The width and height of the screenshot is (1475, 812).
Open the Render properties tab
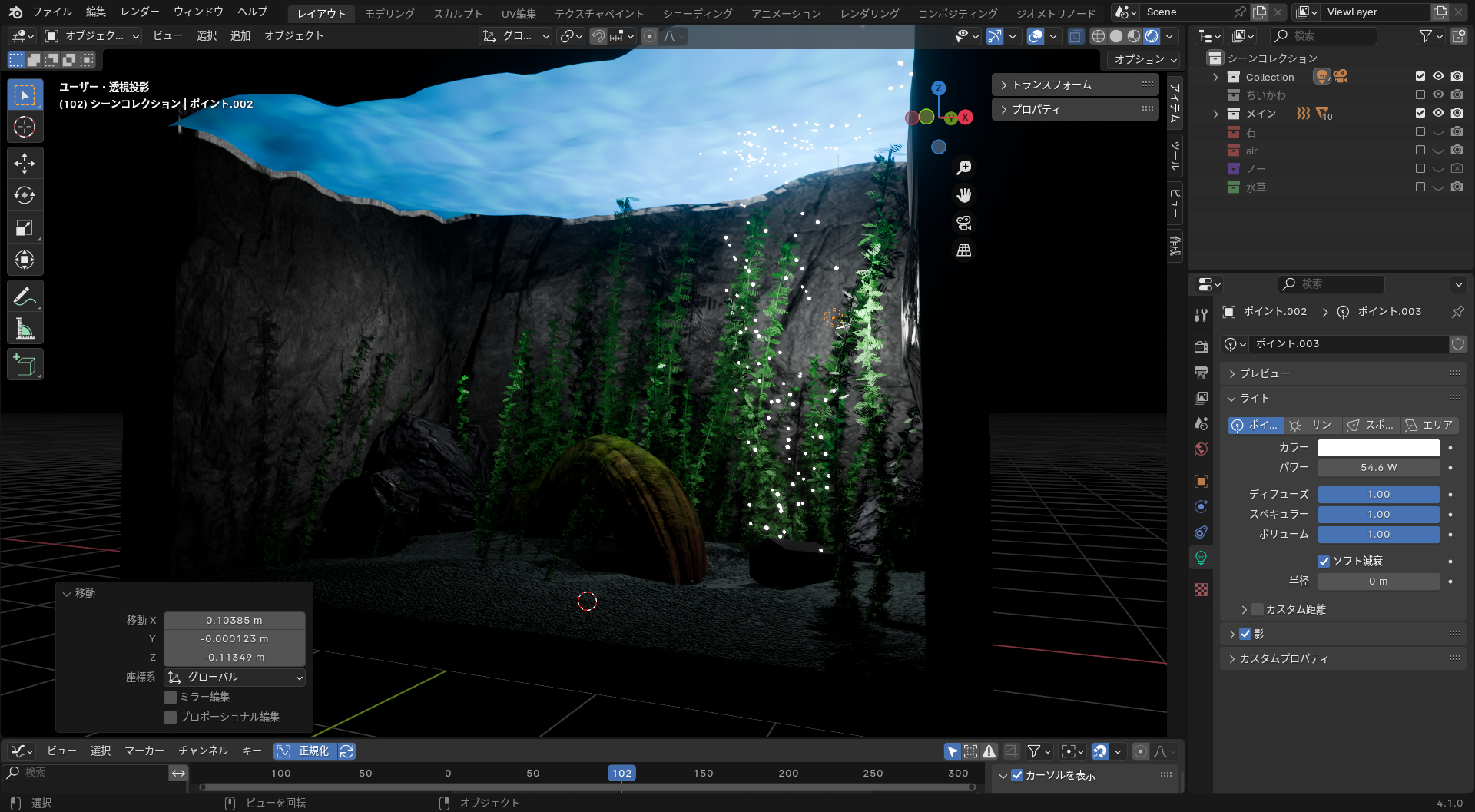pyautogui.click(x=1202, y=347)
